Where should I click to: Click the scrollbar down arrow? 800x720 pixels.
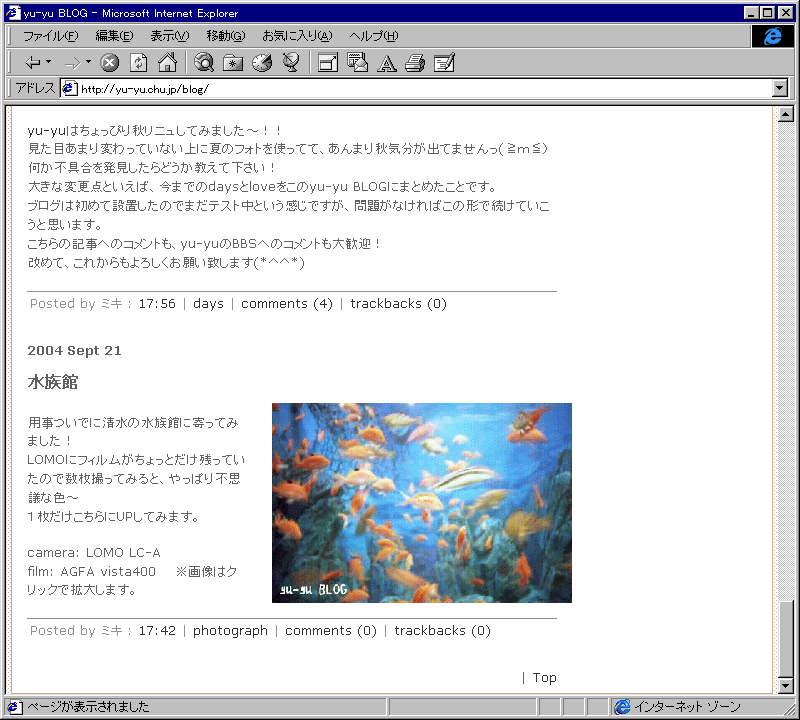tap(786, 685)
